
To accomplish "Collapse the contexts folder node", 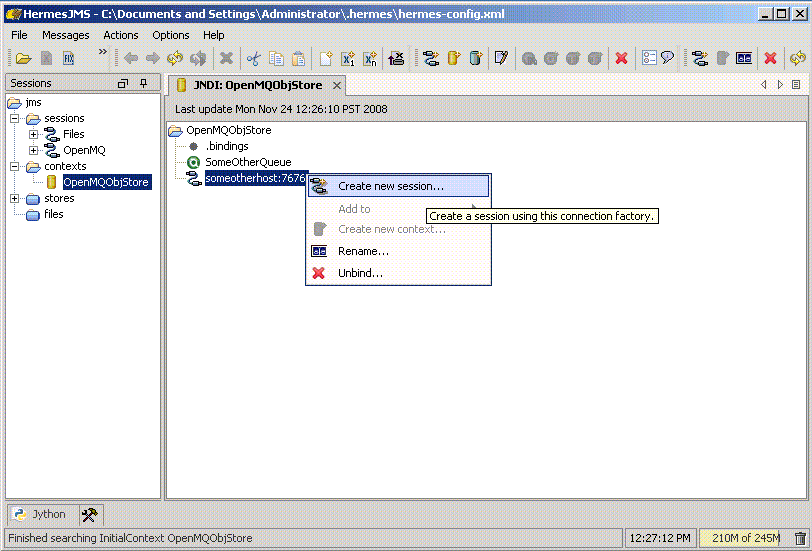I will pyautogui.click(x=15, y=166).
